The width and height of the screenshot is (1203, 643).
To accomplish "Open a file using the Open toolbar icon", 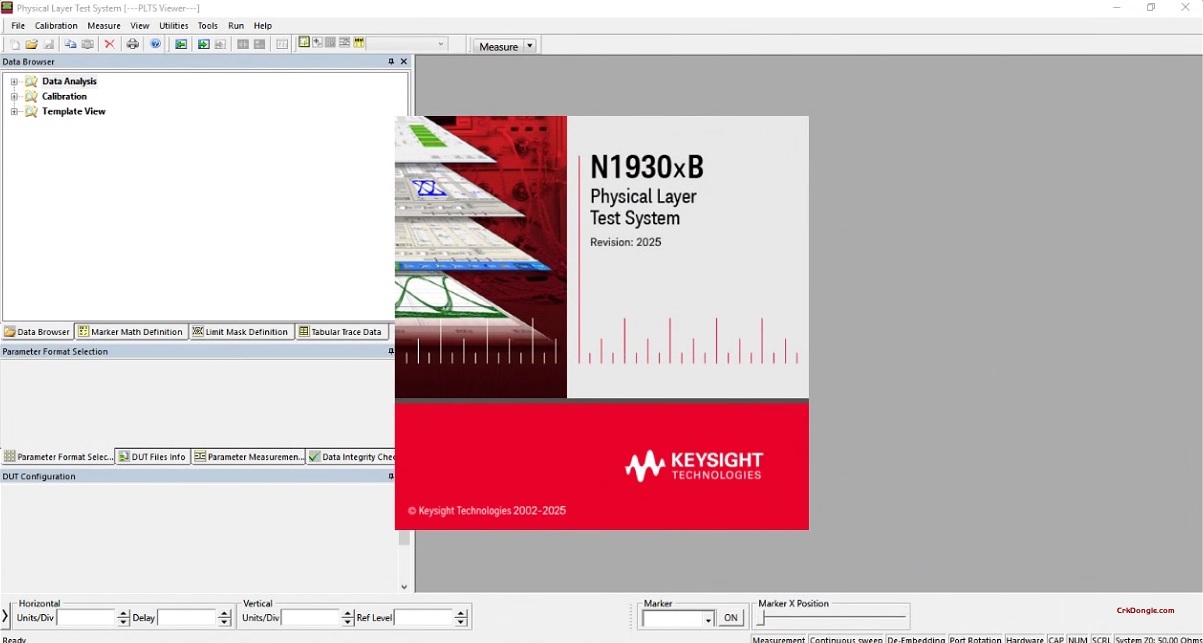I will click(32, 44).
